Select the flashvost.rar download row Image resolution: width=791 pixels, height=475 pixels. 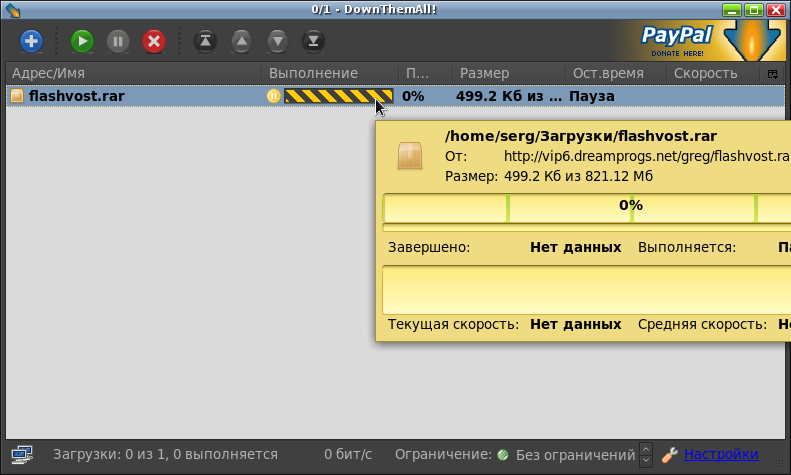point(396,96)
